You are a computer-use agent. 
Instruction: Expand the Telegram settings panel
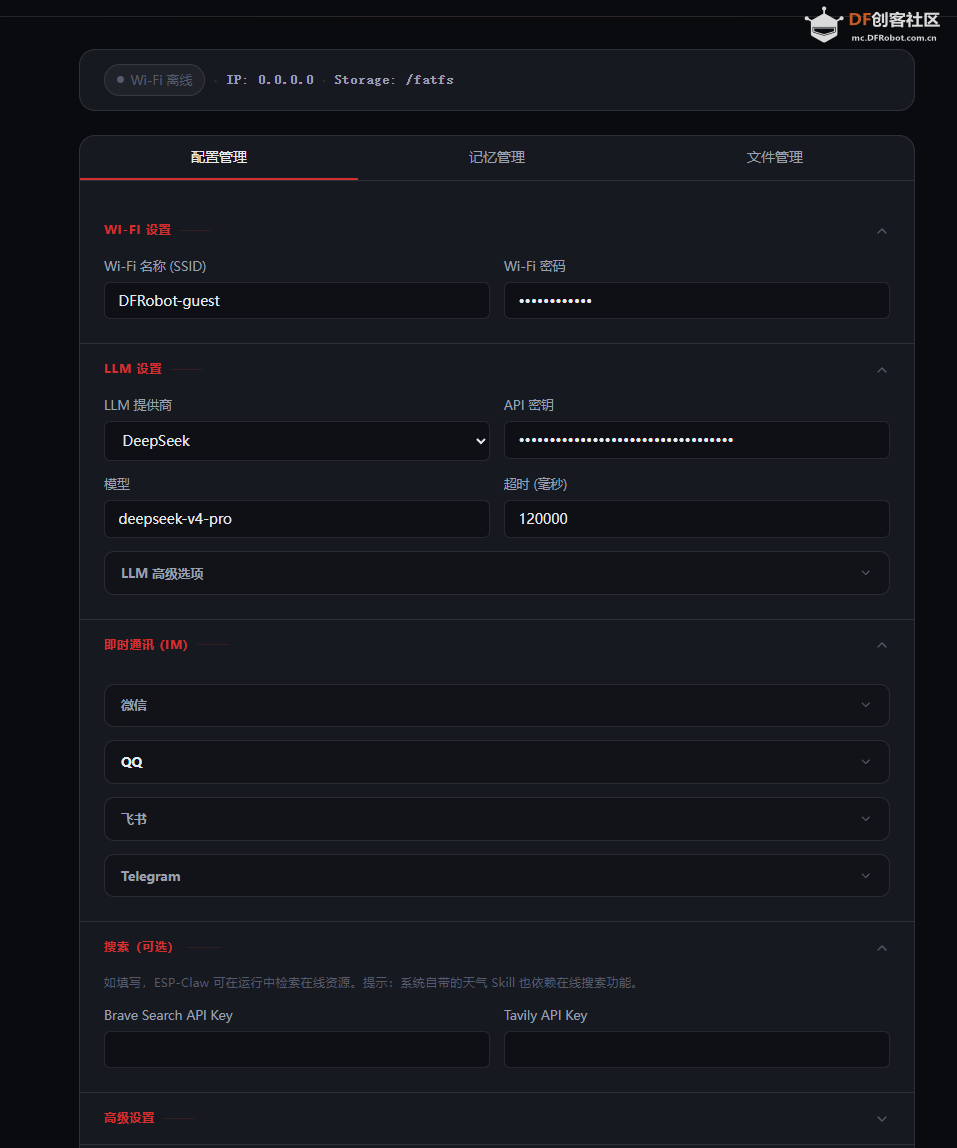point(496,875)
